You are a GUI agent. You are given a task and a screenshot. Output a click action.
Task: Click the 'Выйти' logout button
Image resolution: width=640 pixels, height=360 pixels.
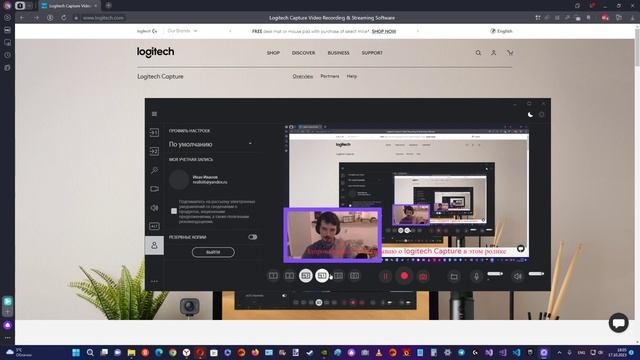(213, 252)
